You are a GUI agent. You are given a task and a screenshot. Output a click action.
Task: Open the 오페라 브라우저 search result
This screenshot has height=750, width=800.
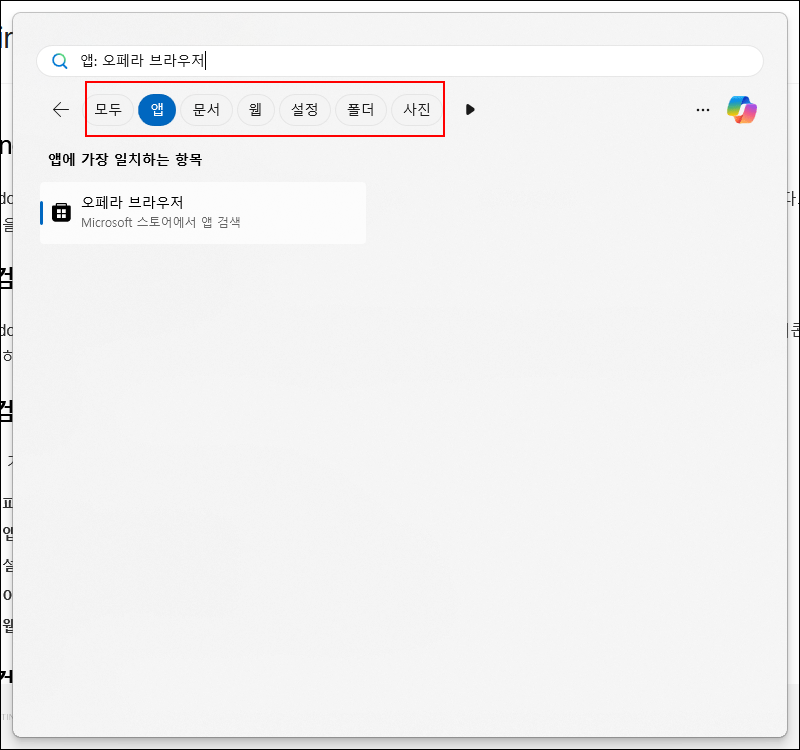(x=203, y=213)
